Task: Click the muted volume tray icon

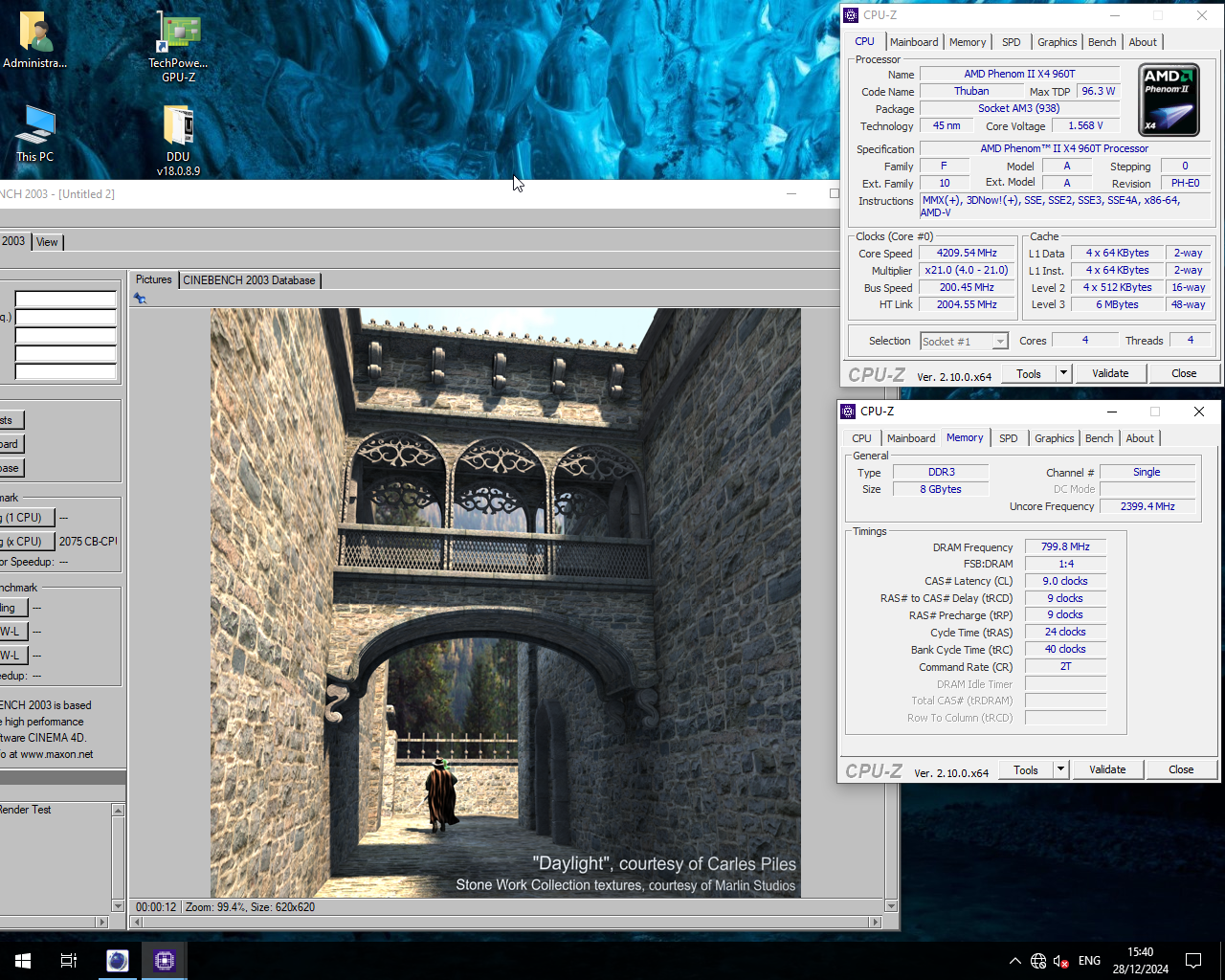Action: tap(1060, 961)
